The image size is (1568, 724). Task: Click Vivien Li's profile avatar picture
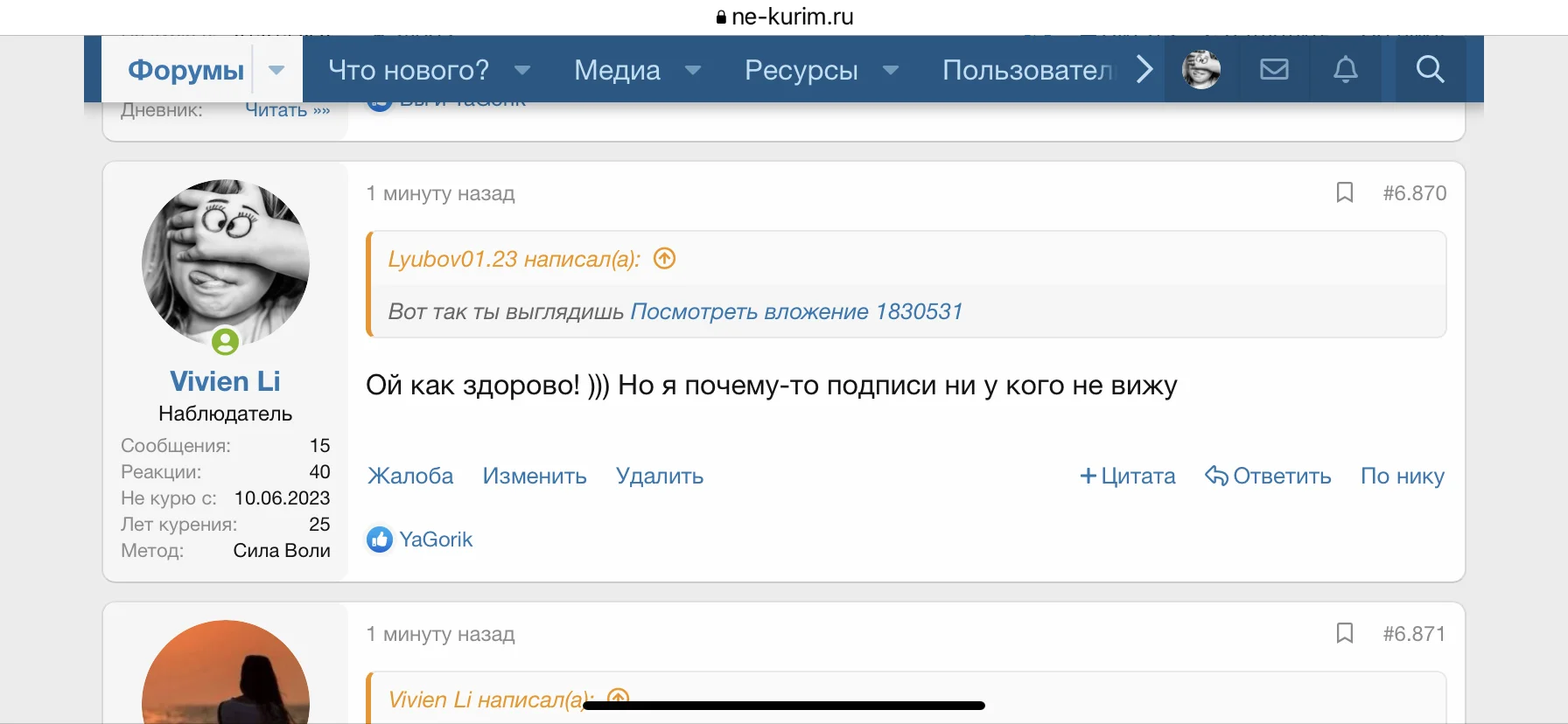point(226,263)
